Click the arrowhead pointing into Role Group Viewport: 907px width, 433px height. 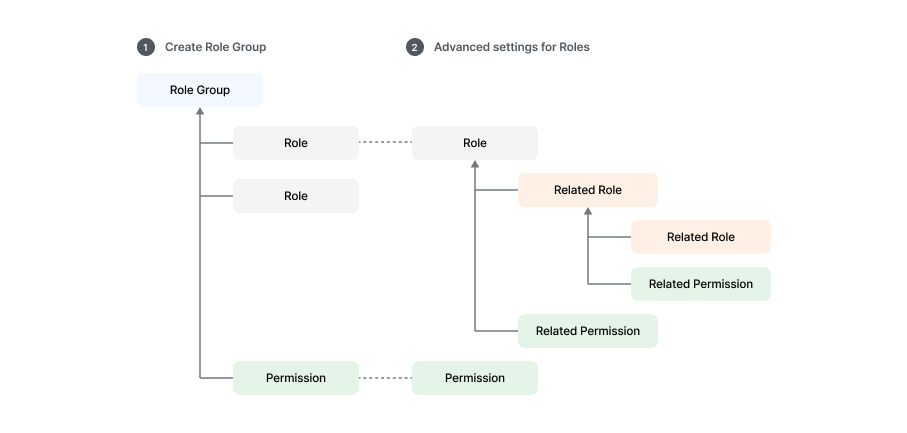(200, 111)
